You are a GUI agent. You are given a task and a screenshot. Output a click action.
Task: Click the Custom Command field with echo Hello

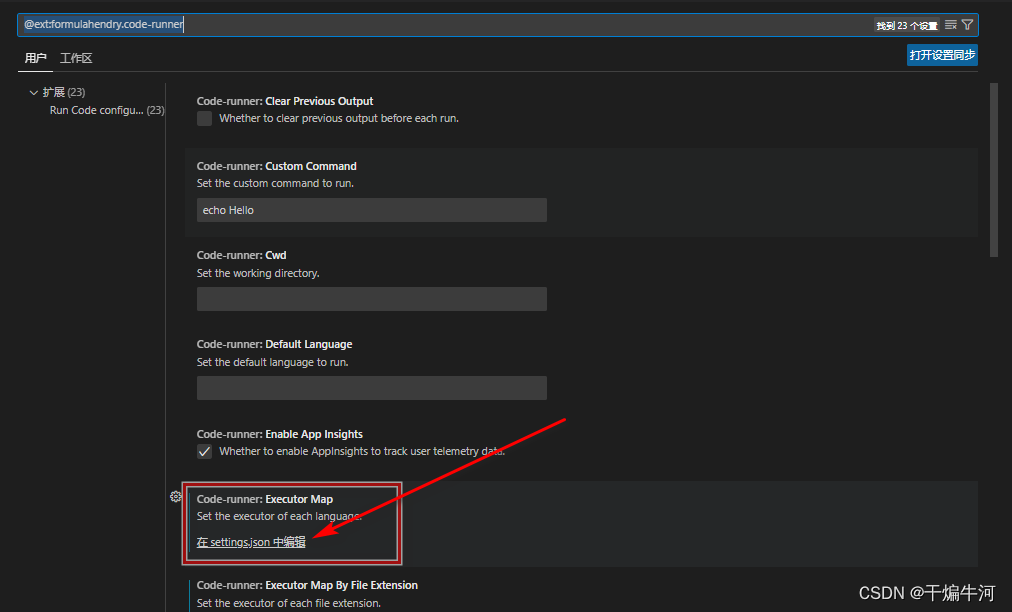tap(372, 210)
